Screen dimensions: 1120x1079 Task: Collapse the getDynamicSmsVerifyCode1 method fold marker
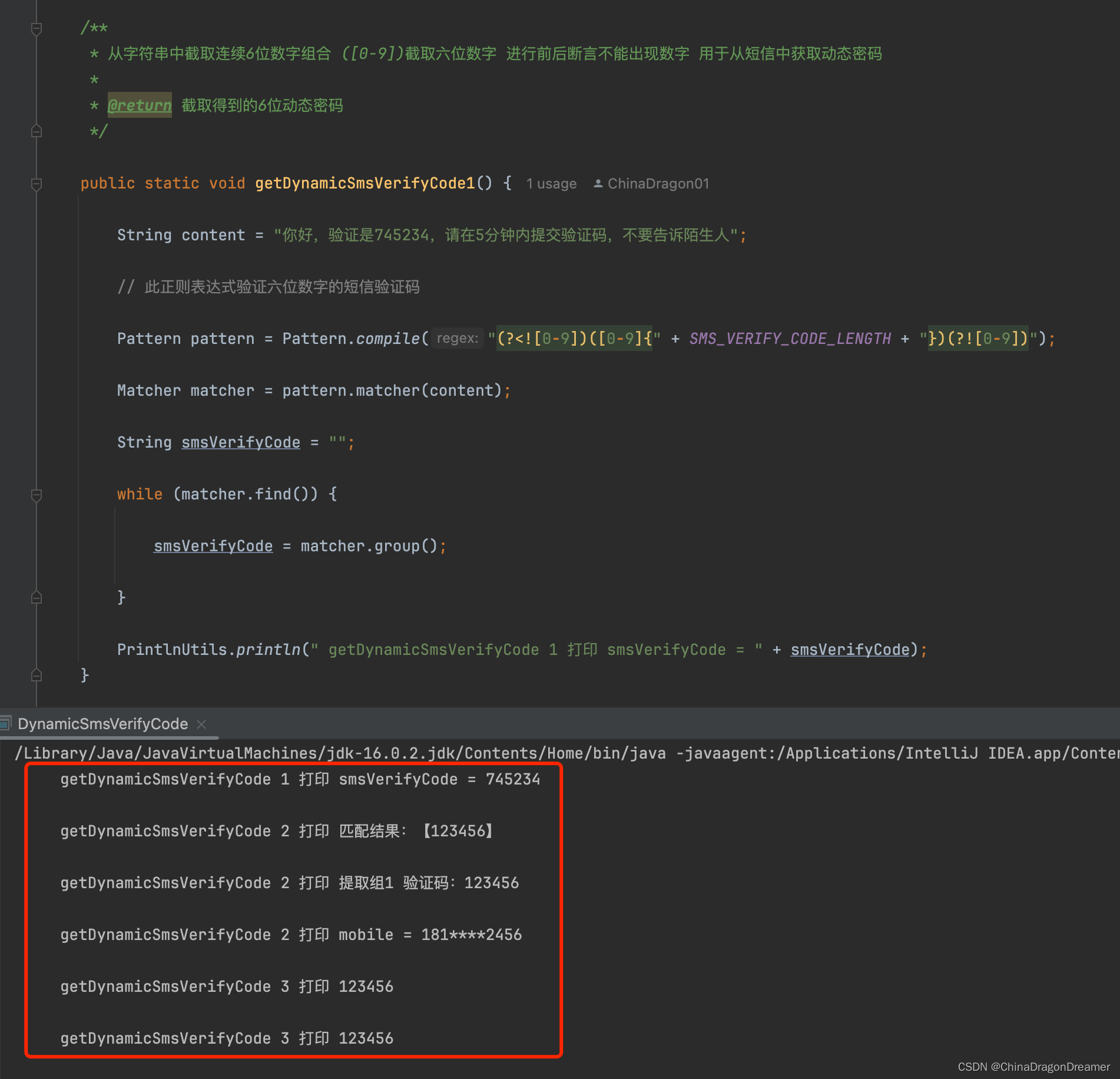click(x=37, y=184)
